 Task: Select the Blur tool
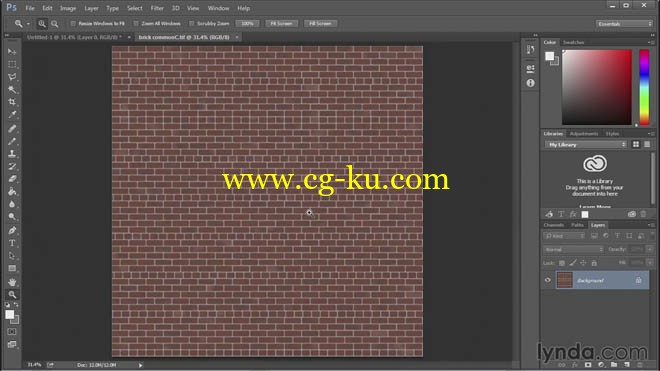[12, 204]
